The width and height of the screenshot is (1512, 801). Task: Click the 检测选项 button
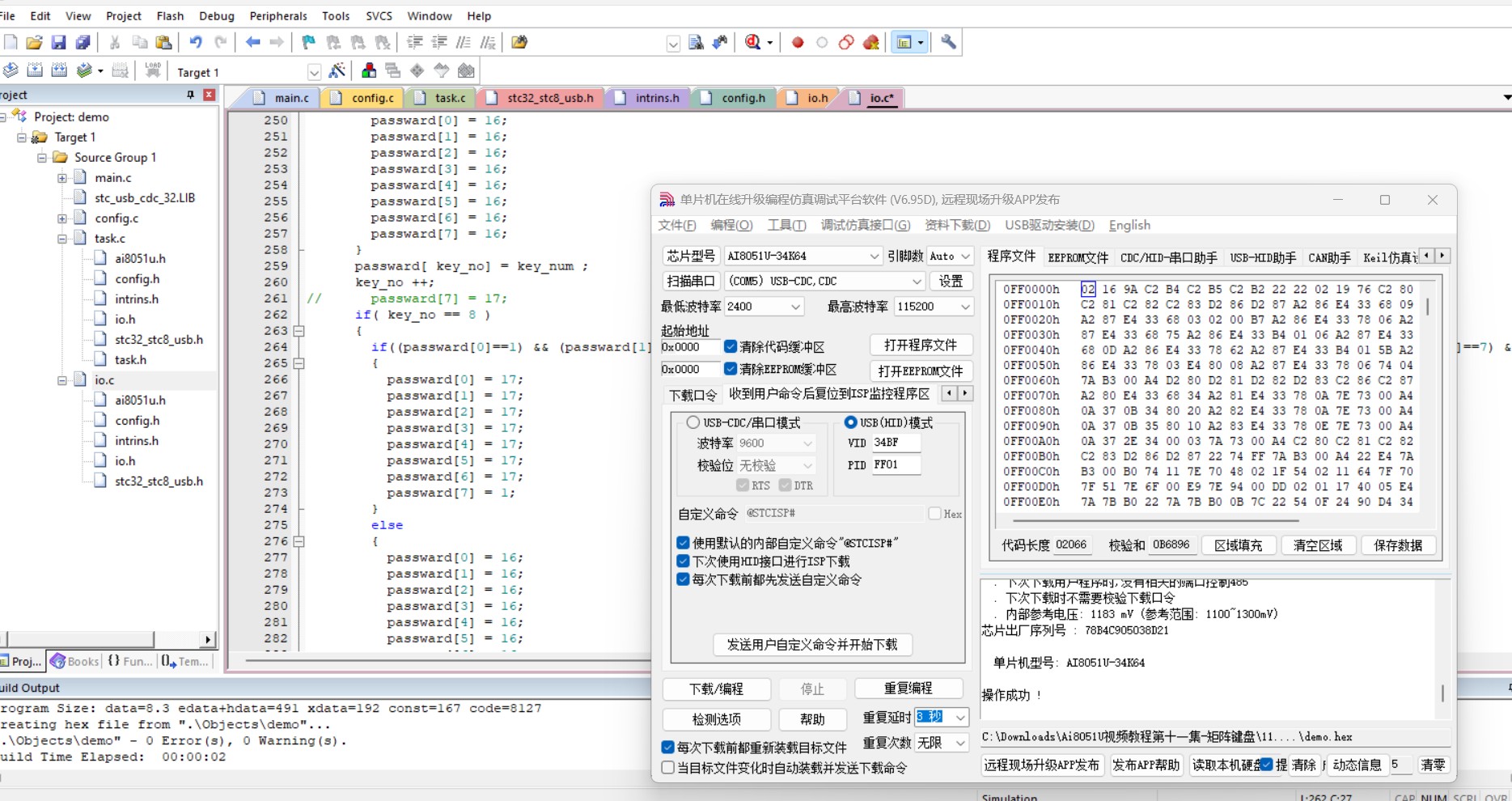715,718
